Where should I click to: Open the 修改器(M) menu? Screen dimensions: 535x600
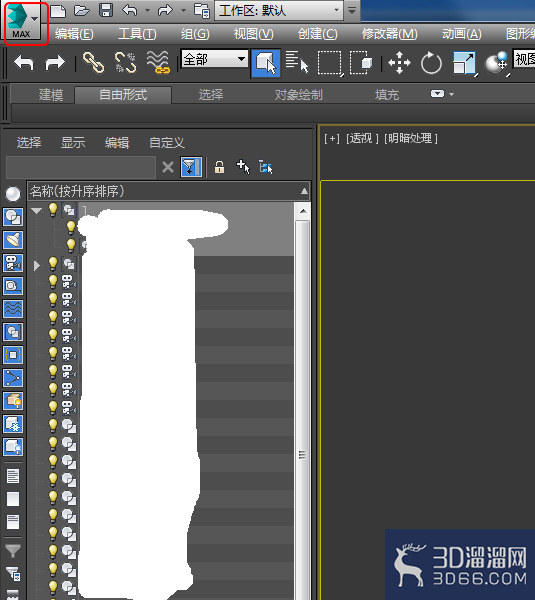tap(390, 34)
